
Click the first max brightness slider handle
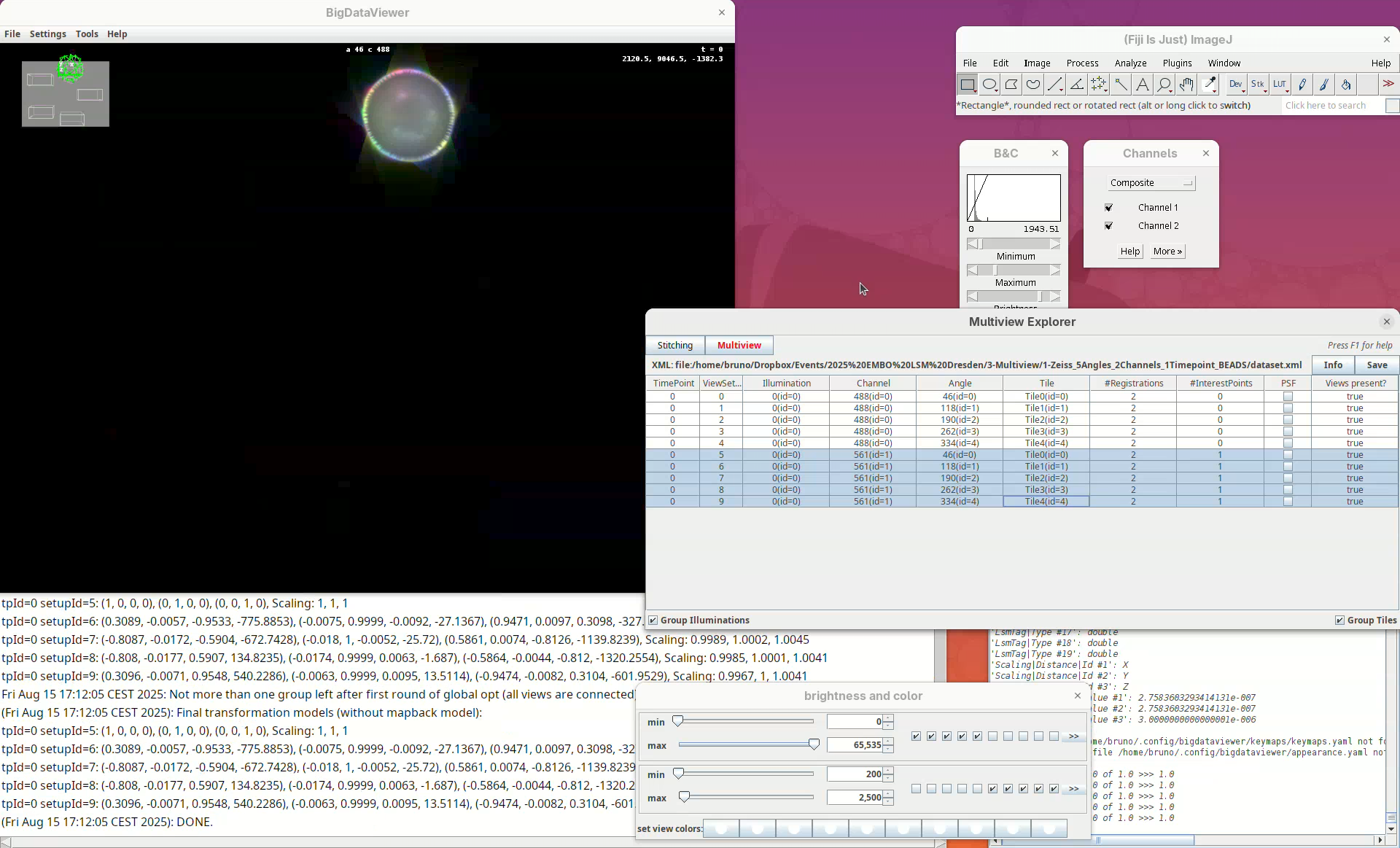point(814,744)
